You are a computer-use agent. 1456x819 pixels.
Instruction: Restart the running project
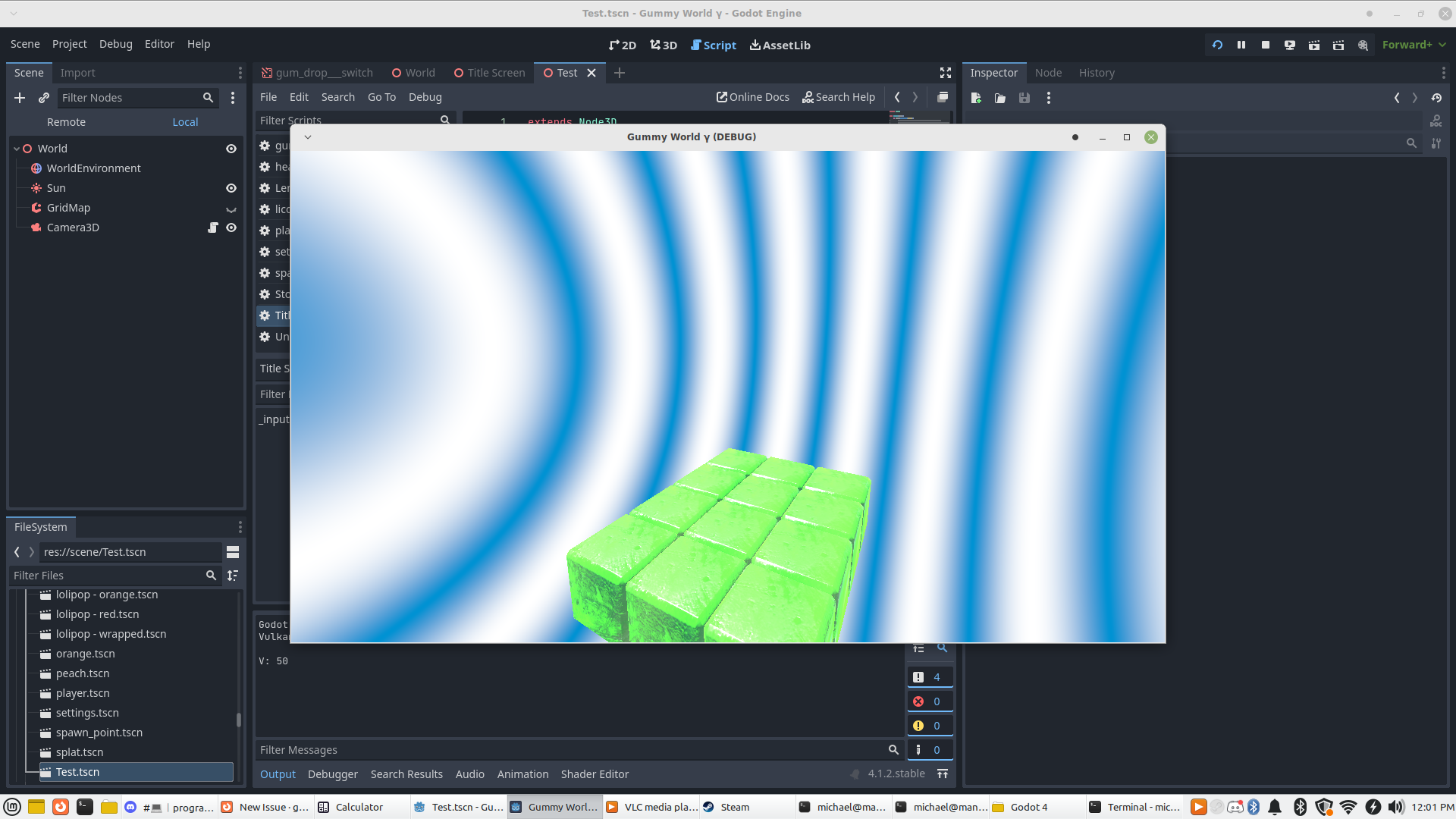pyautogui.click(x=1217, y=45)
